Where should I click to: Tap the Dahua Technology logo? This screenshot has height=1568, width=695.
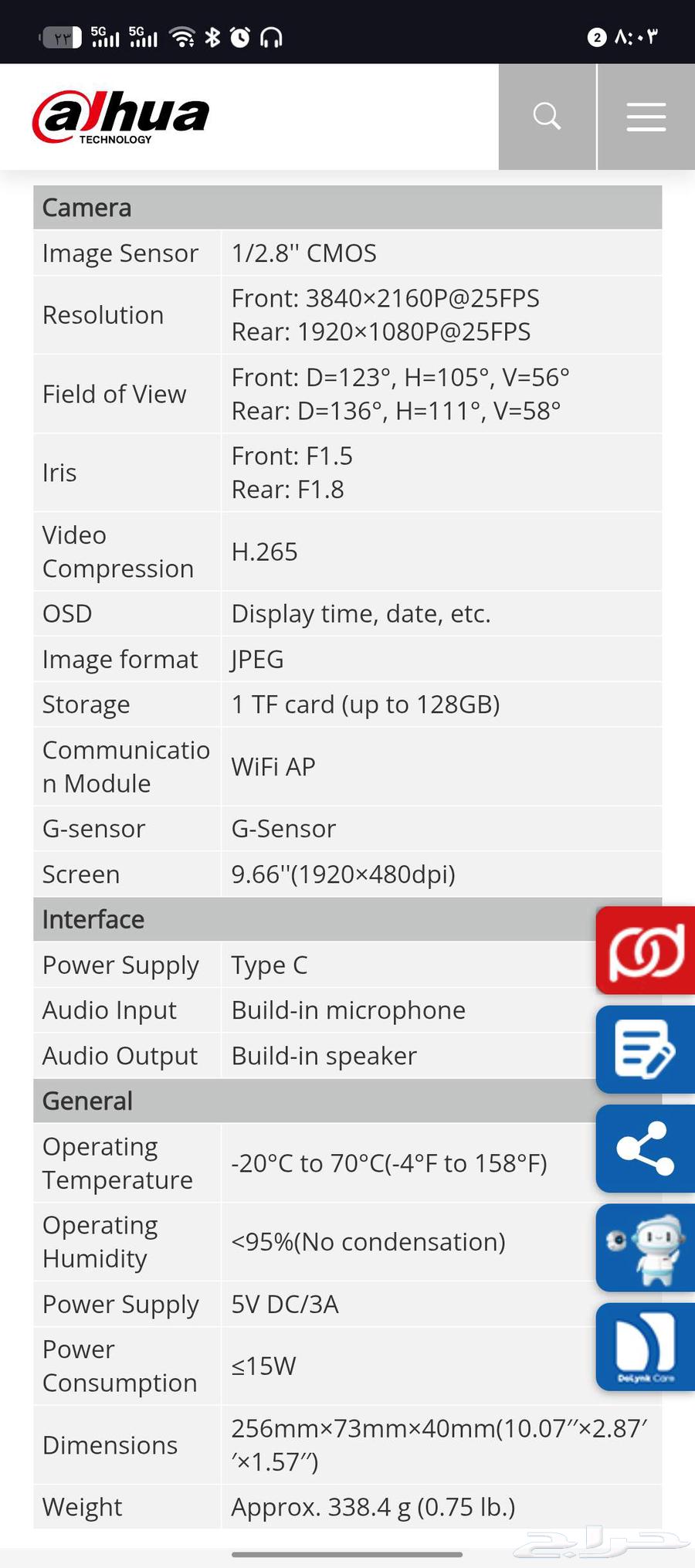tap(121, 117)
